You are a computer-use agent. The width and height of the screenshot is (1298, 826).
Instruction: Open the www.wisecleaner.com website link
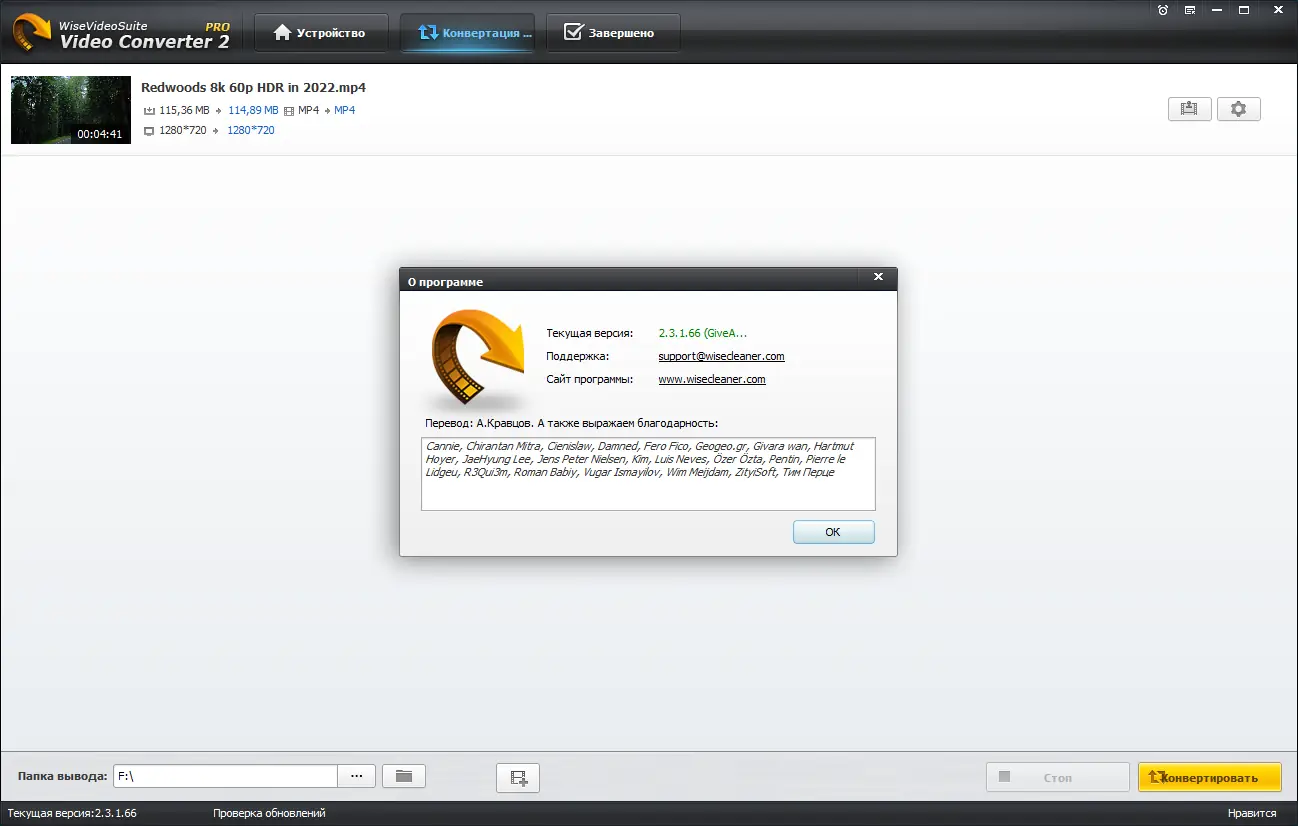tap(712, 379)
